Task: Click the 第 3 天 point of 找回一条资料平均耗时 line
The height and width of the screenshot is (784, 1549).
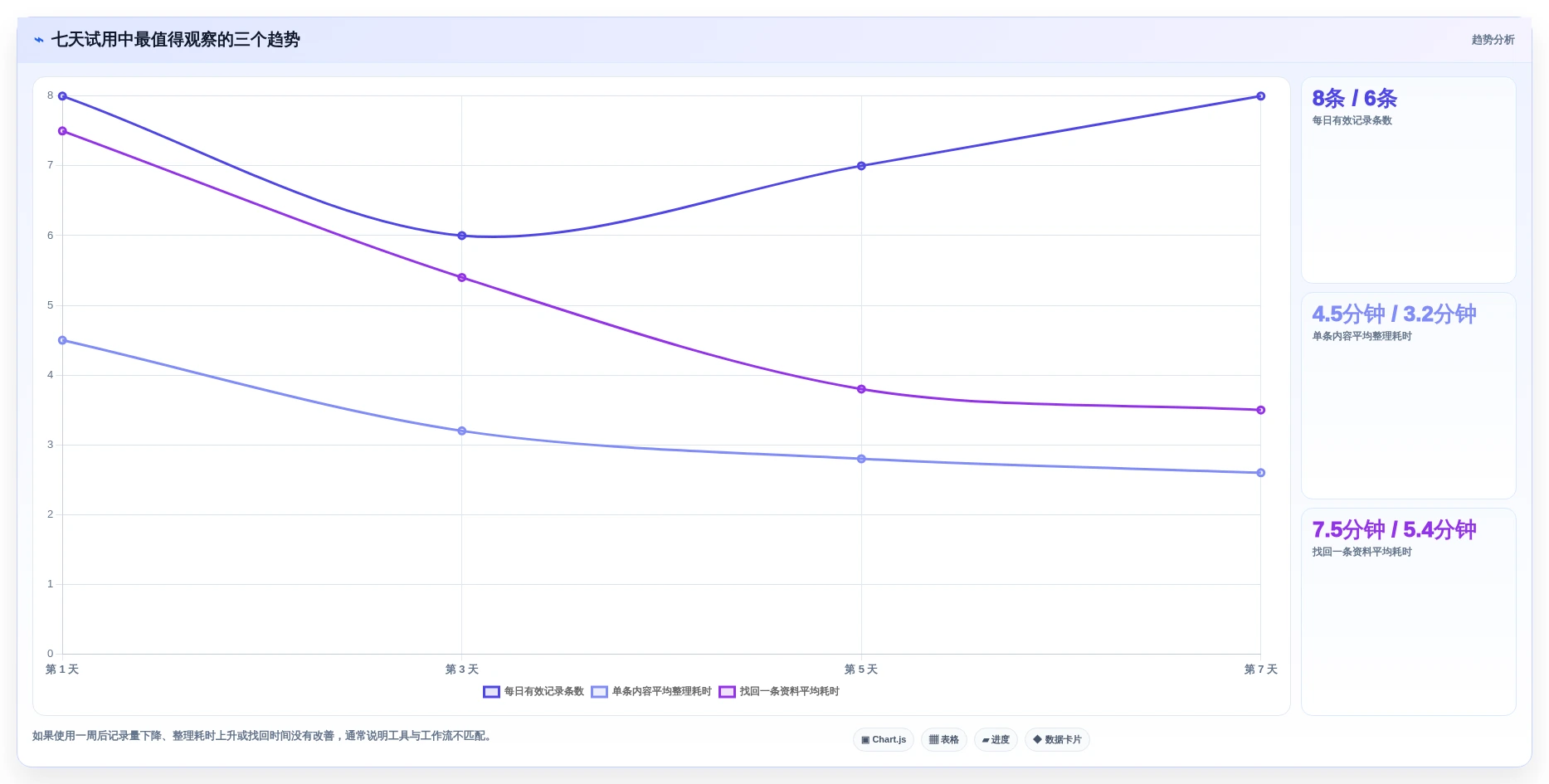Action: pos(462,278)
